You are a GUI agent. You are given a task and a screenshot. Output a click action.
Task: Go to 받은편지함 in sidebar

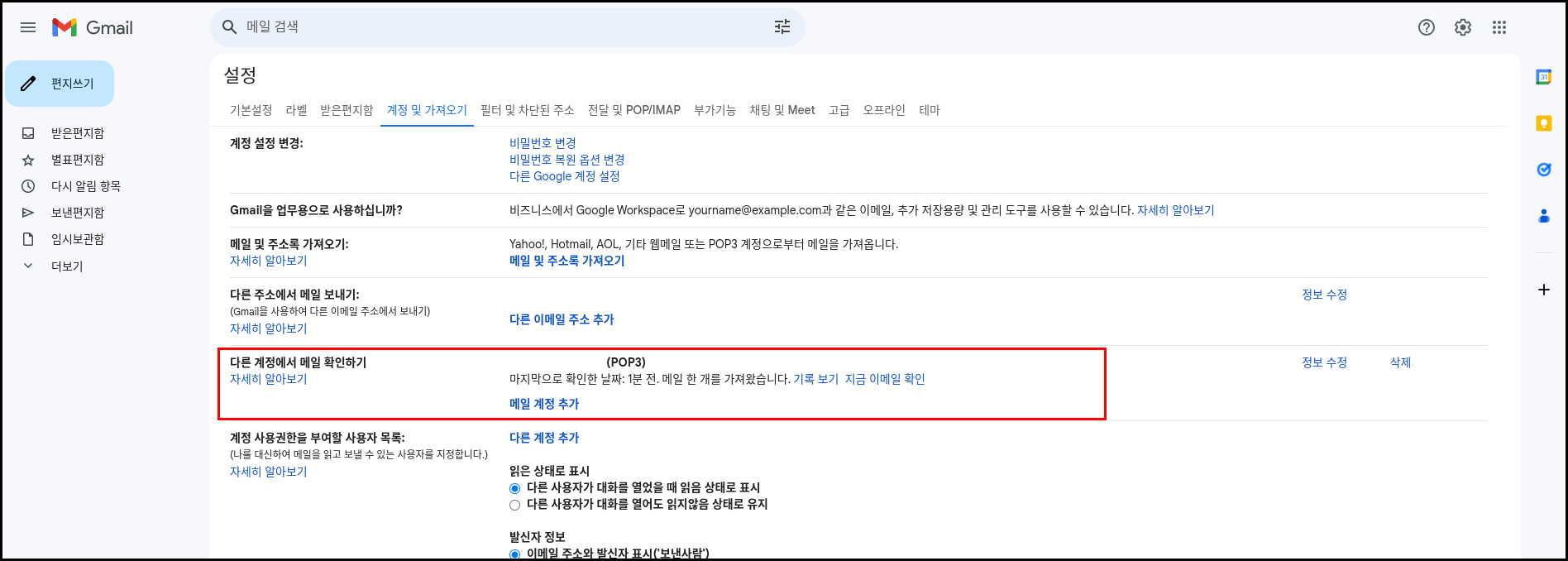click(x=78, y=133)
